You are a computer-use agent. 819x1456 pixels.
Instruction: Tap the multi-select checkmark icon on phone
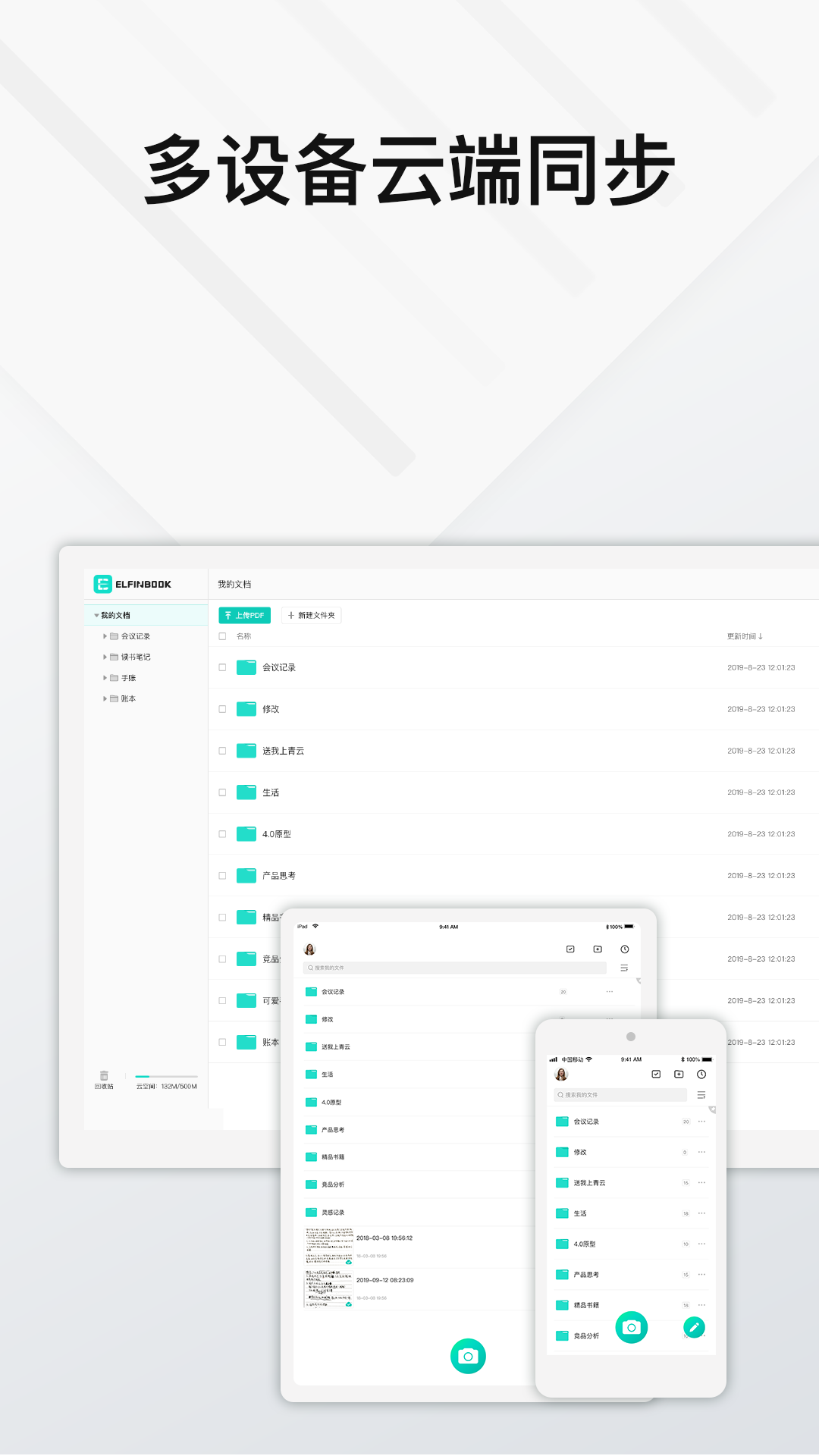tap(656, 1075)
